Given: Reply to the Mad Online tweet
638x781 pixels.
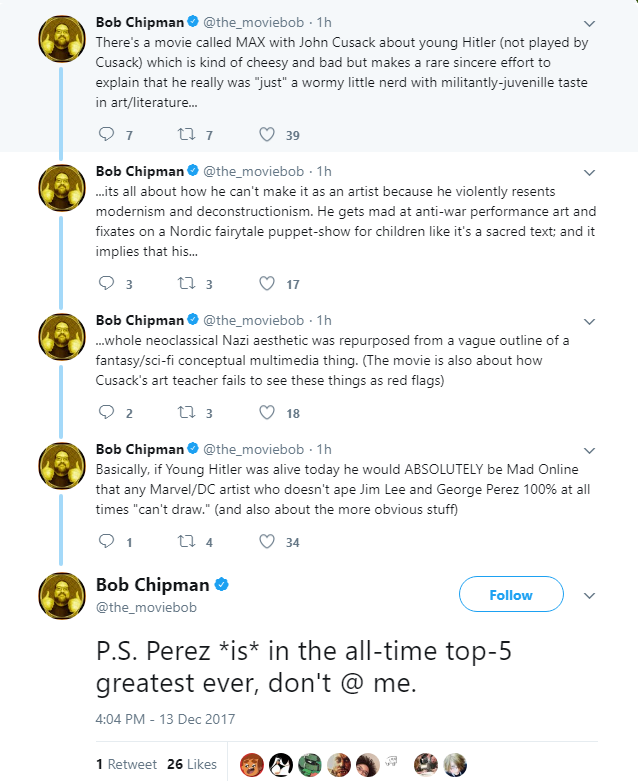Looking at the screenshot, I should click(109, 542).
